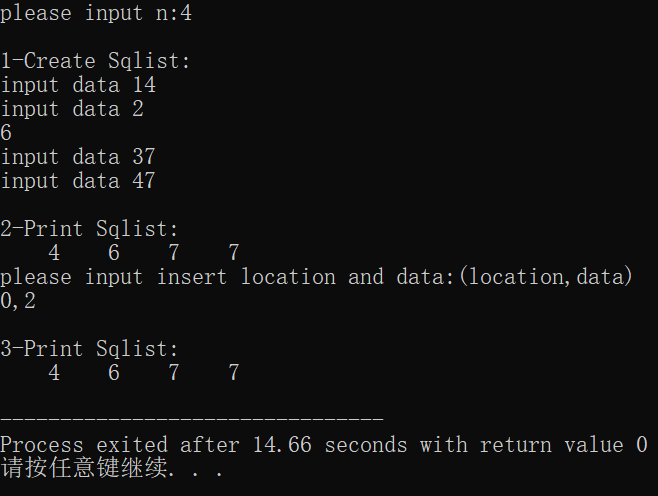Click the "input data 37" line
Viewport: 658px width, 496px height.
tap(78, 157)
